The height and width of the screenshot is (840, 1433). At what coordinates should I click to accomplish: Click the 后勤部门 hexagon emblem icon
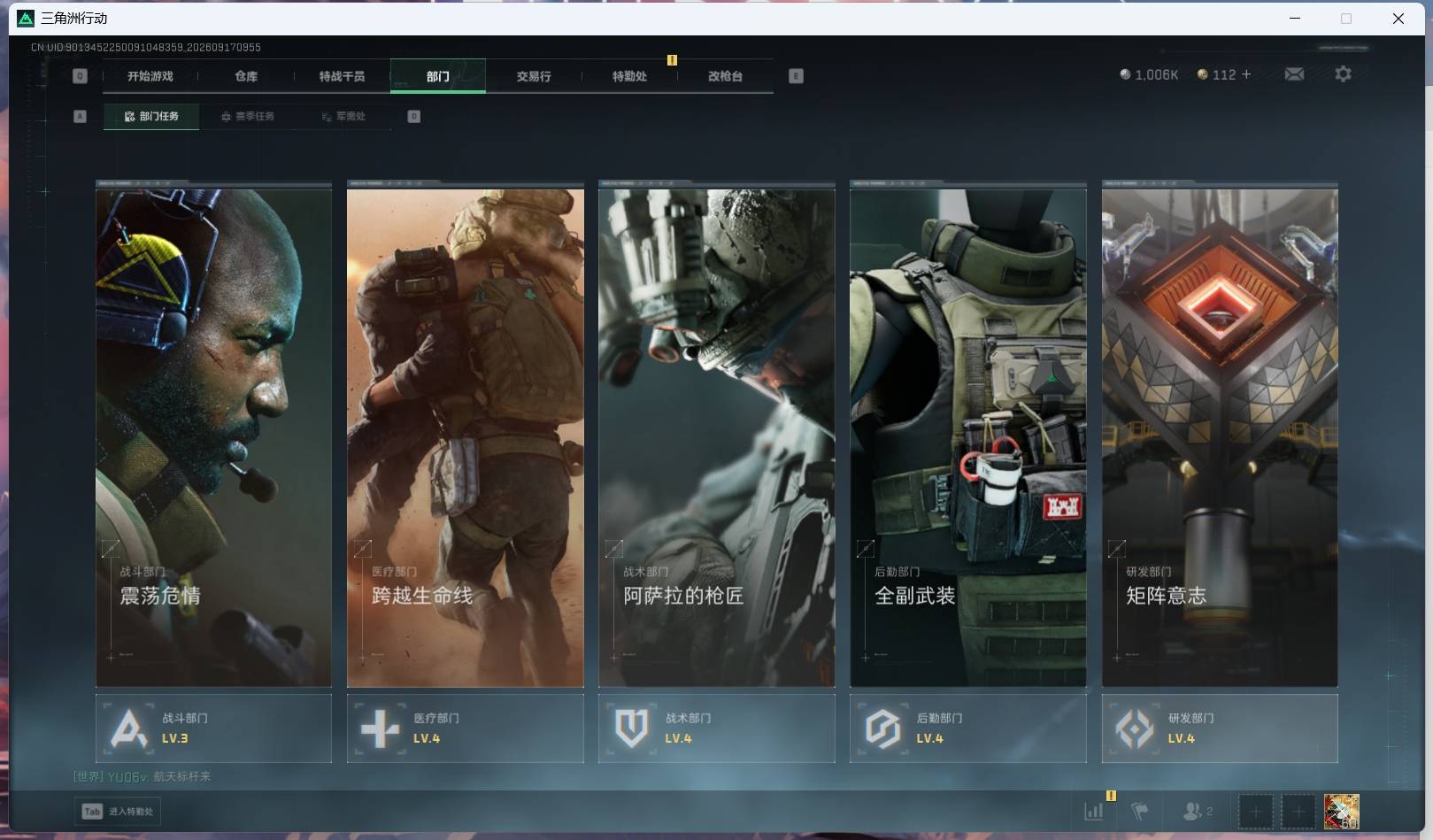point(883,728)
